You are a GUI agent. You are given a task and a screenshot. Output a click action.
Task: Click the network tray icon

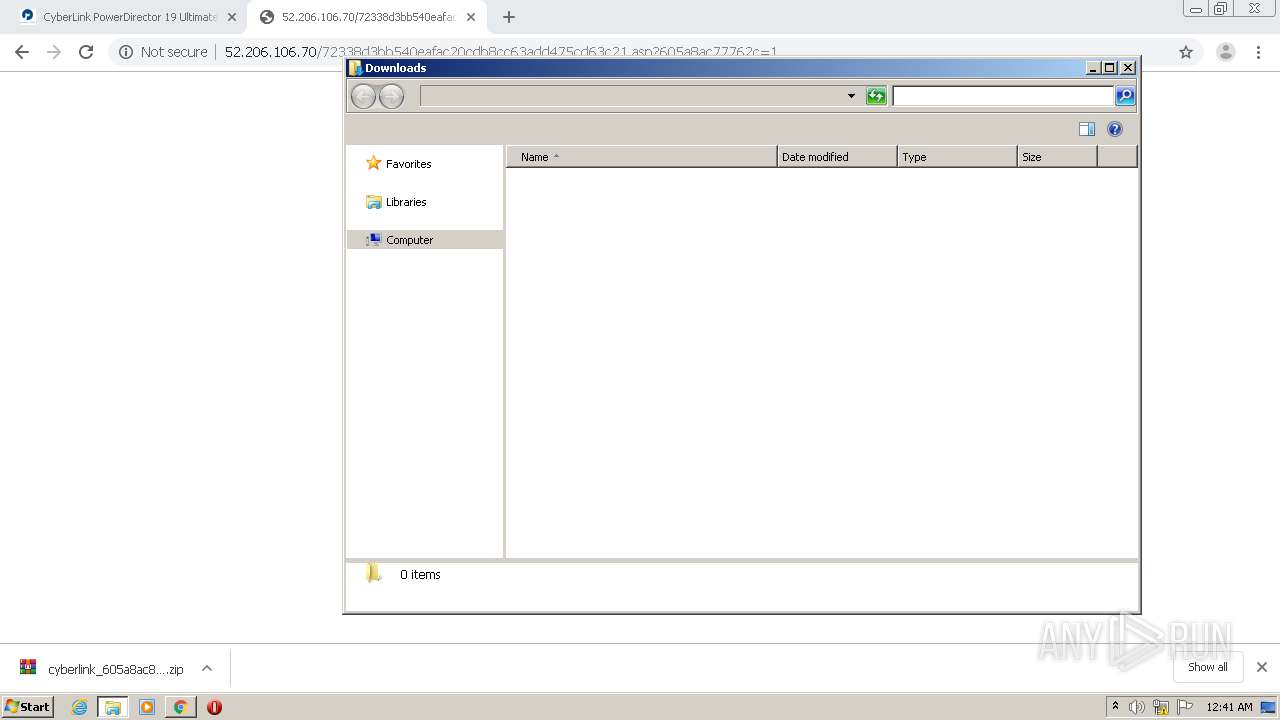[x=1161, y=707]
